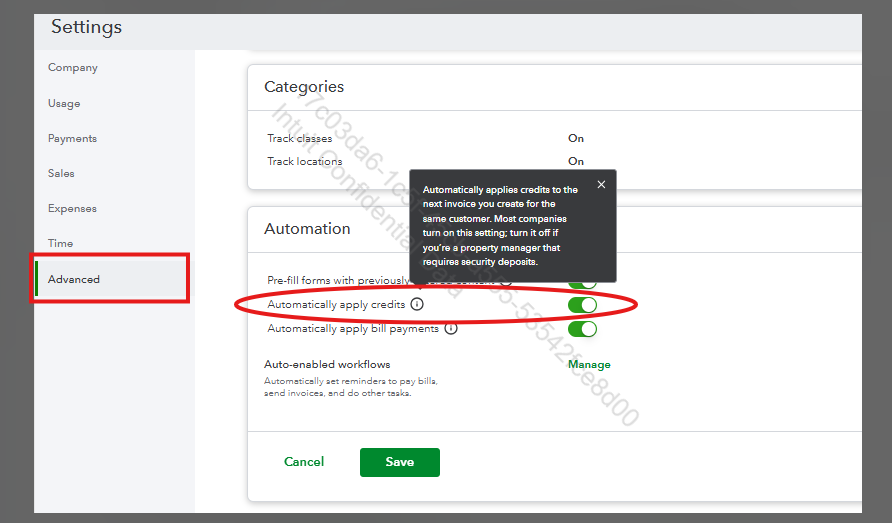
Task: Disable Automatically apply bill payments switch
Action: pyautogui.click(x=582, y=329)
